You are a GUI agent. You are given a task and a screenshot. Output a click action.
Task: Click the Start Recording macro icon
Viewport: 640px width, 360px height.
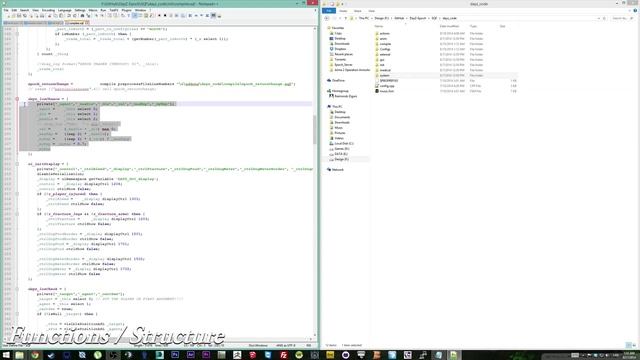[159, 16]
